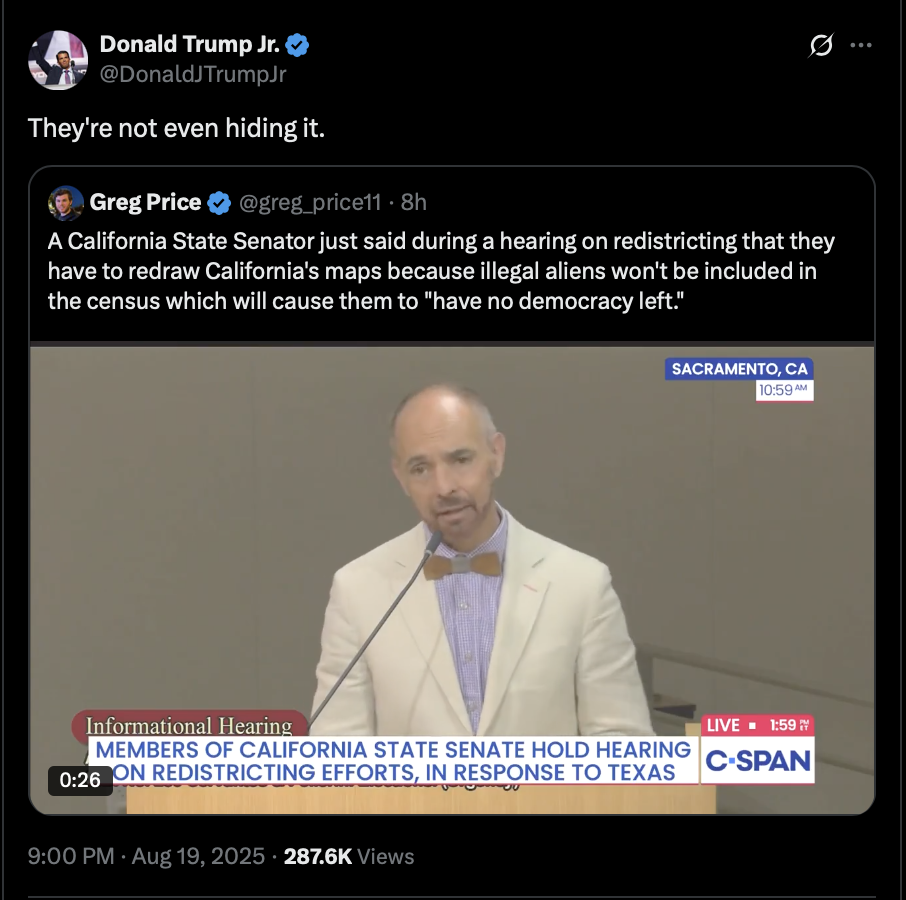Play the C-SPAN hearing video

(x=452, y=580)
